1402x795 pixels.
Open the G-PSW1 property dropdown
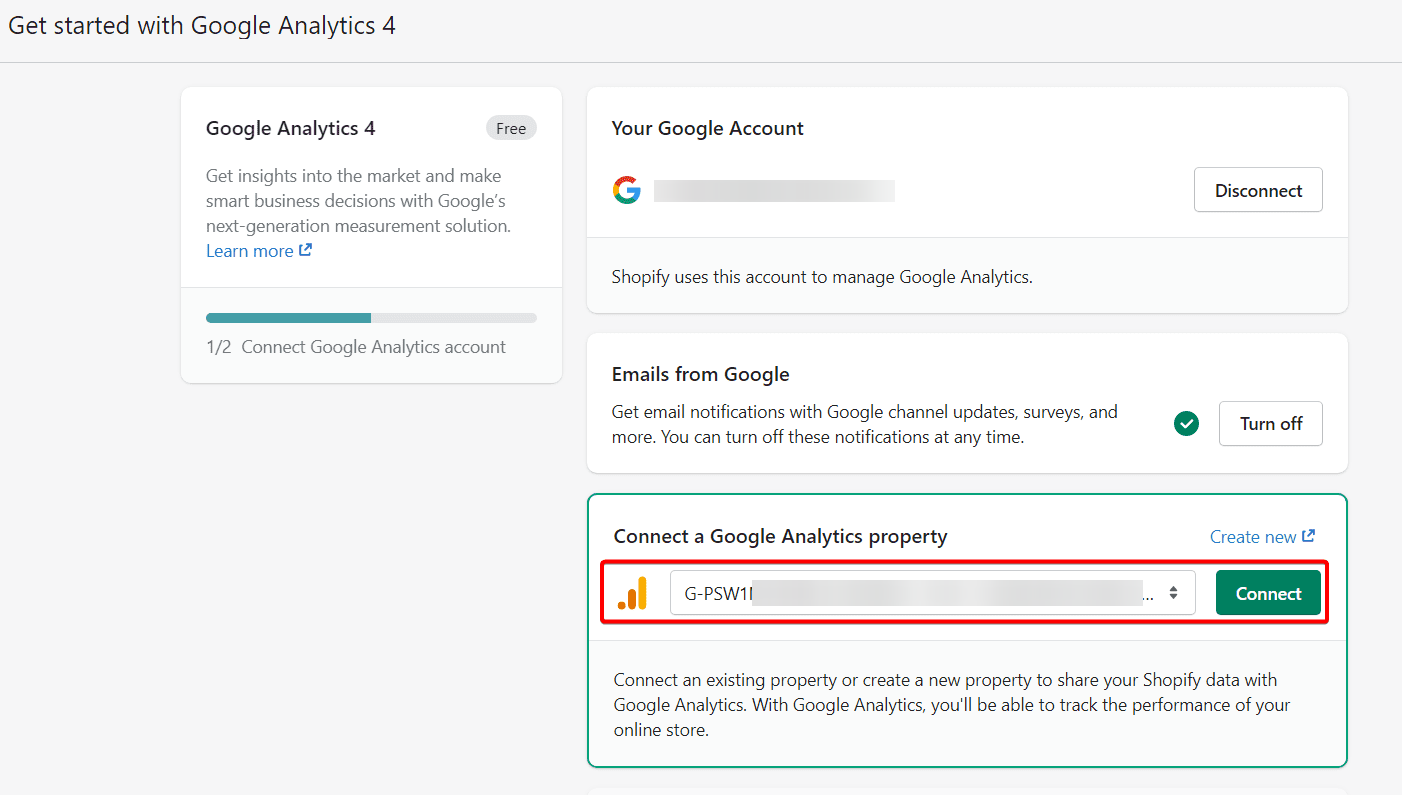[x=930, y=593]
